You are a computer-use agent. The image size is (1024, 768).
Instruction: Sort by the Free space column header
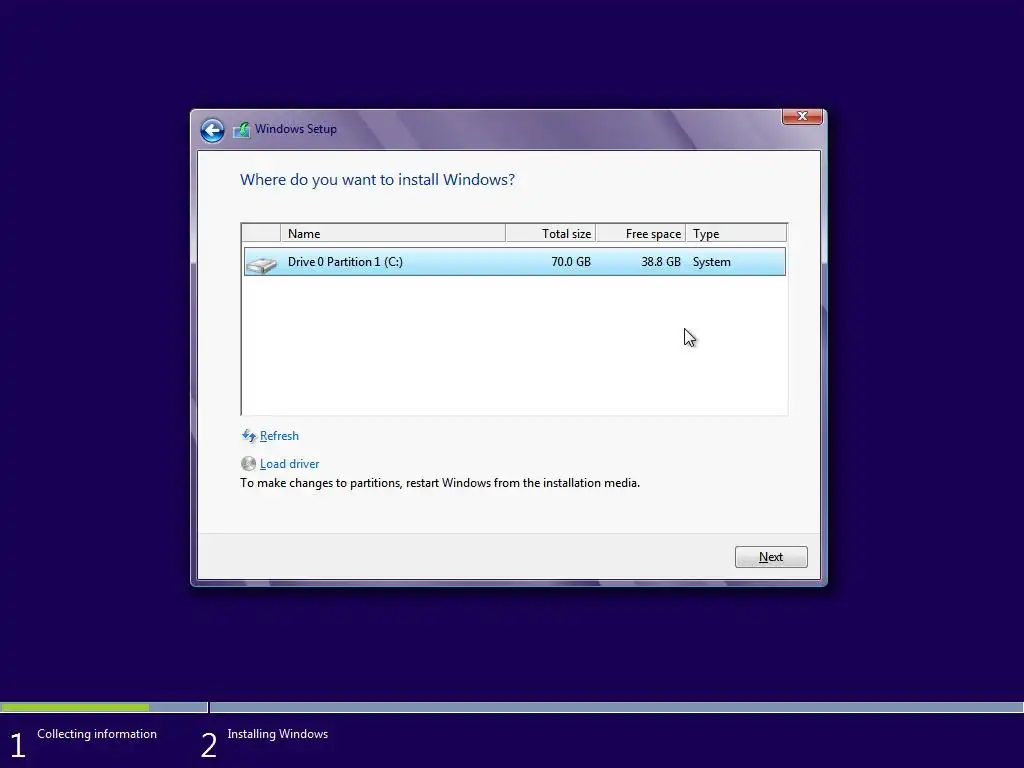(641, 233)
